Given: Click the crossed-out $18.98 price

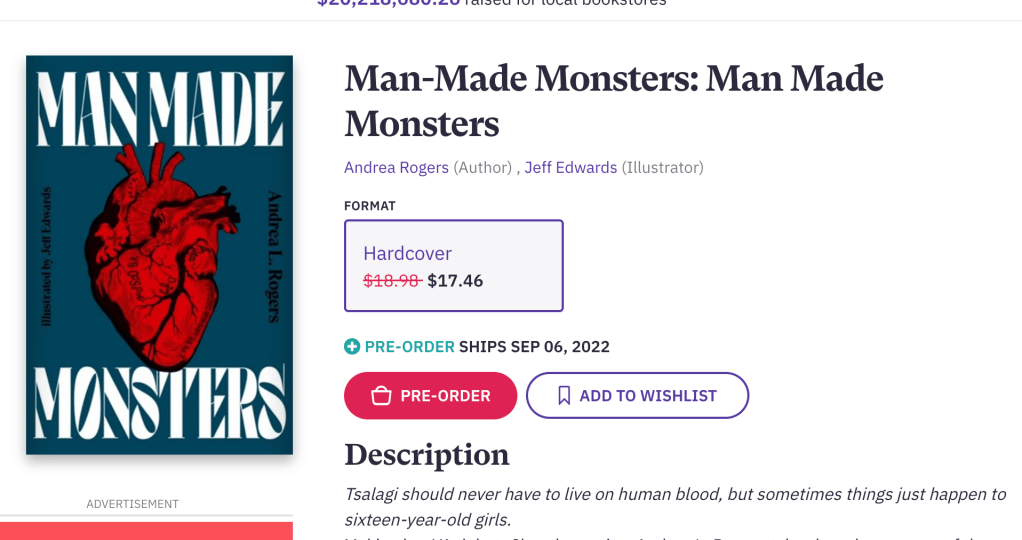Looking at the screenshot, I should [x=391, y=281].
